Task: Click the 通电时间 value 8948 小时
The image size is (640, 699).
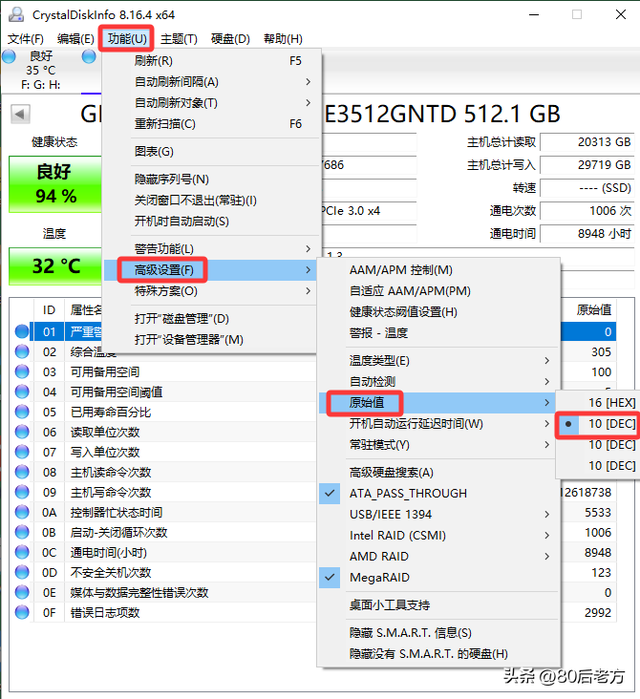Action: point(587,234)
